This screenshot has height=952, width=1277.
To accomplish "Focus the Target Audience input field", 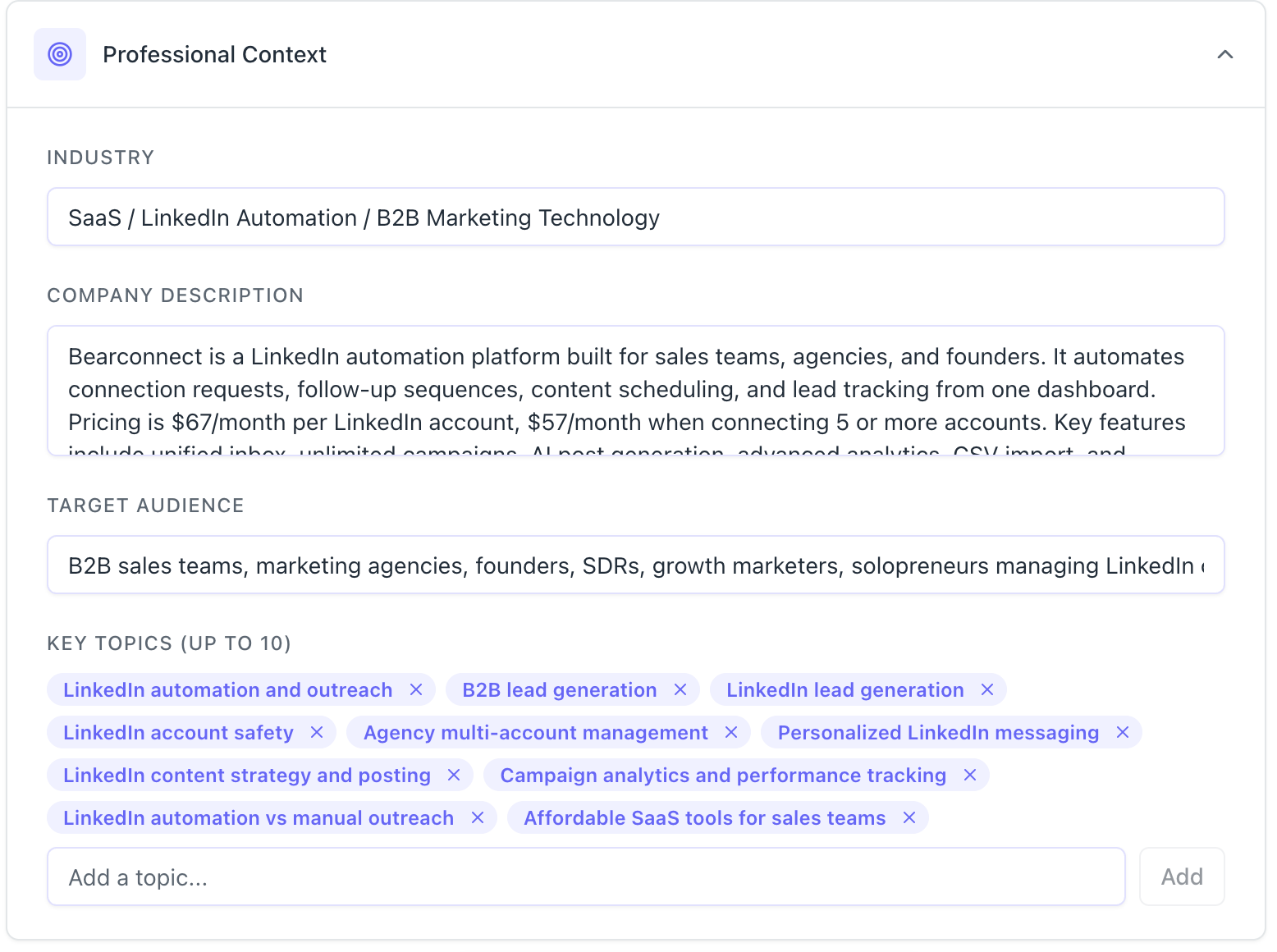I will [x=635, y=565].
